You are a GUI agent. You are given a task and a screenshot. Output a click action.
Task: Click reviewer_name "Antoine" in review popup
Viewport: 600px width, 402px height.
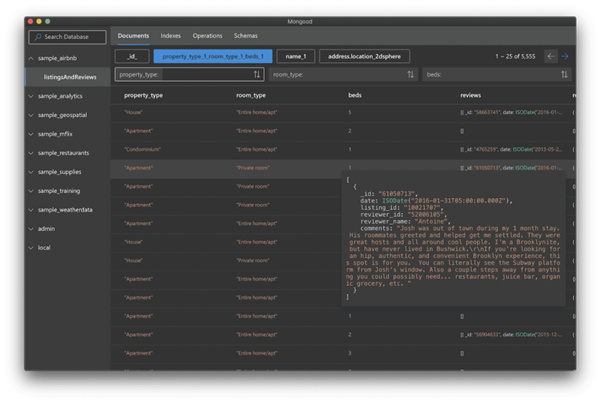[x=432, y=221]
